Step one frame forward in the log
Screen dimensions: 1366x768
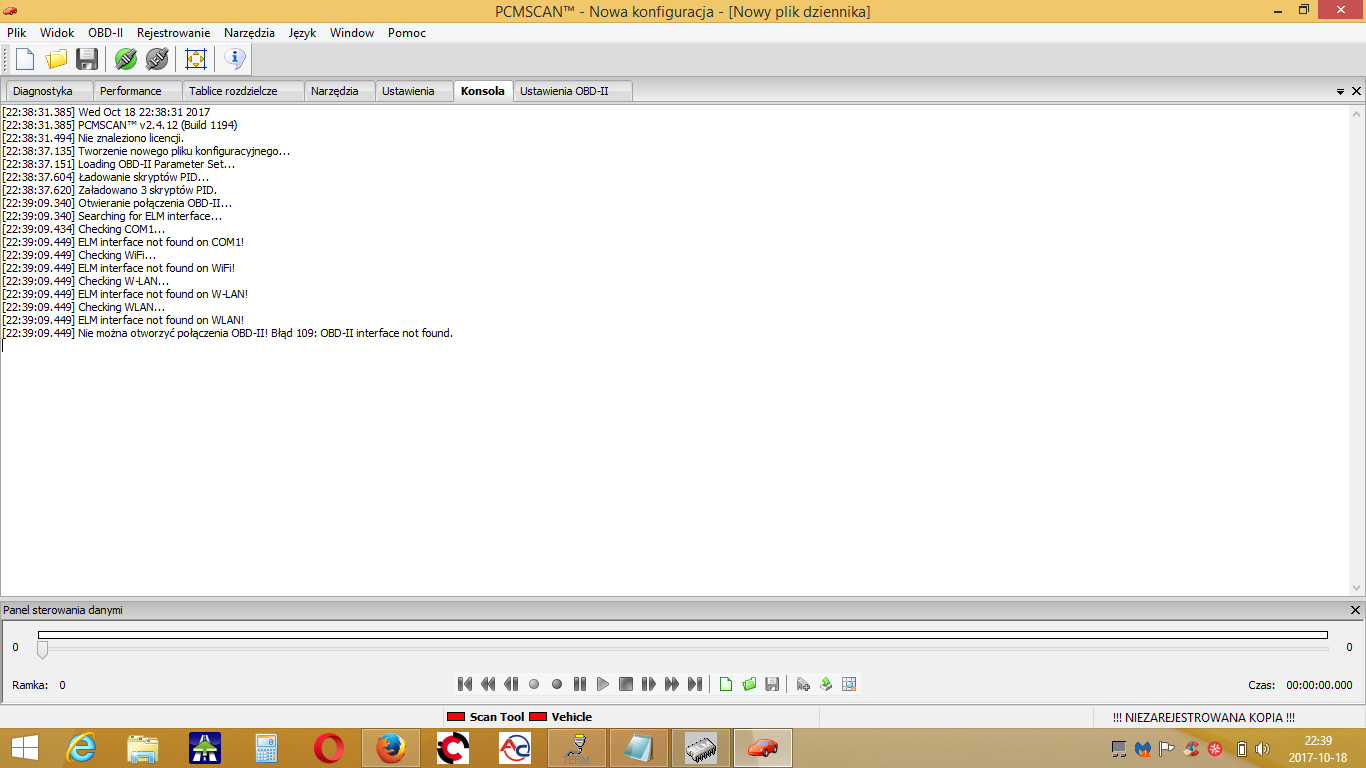pos(649,684)
